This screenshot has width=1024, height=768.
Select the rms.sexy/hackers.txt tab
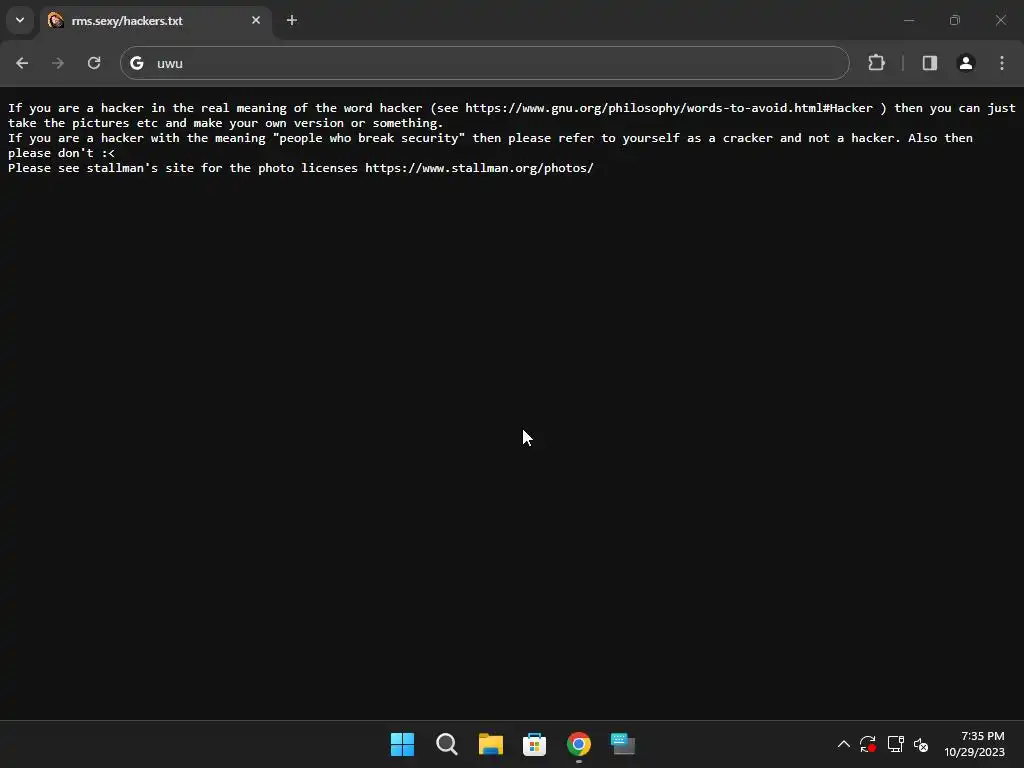point(155,21)
